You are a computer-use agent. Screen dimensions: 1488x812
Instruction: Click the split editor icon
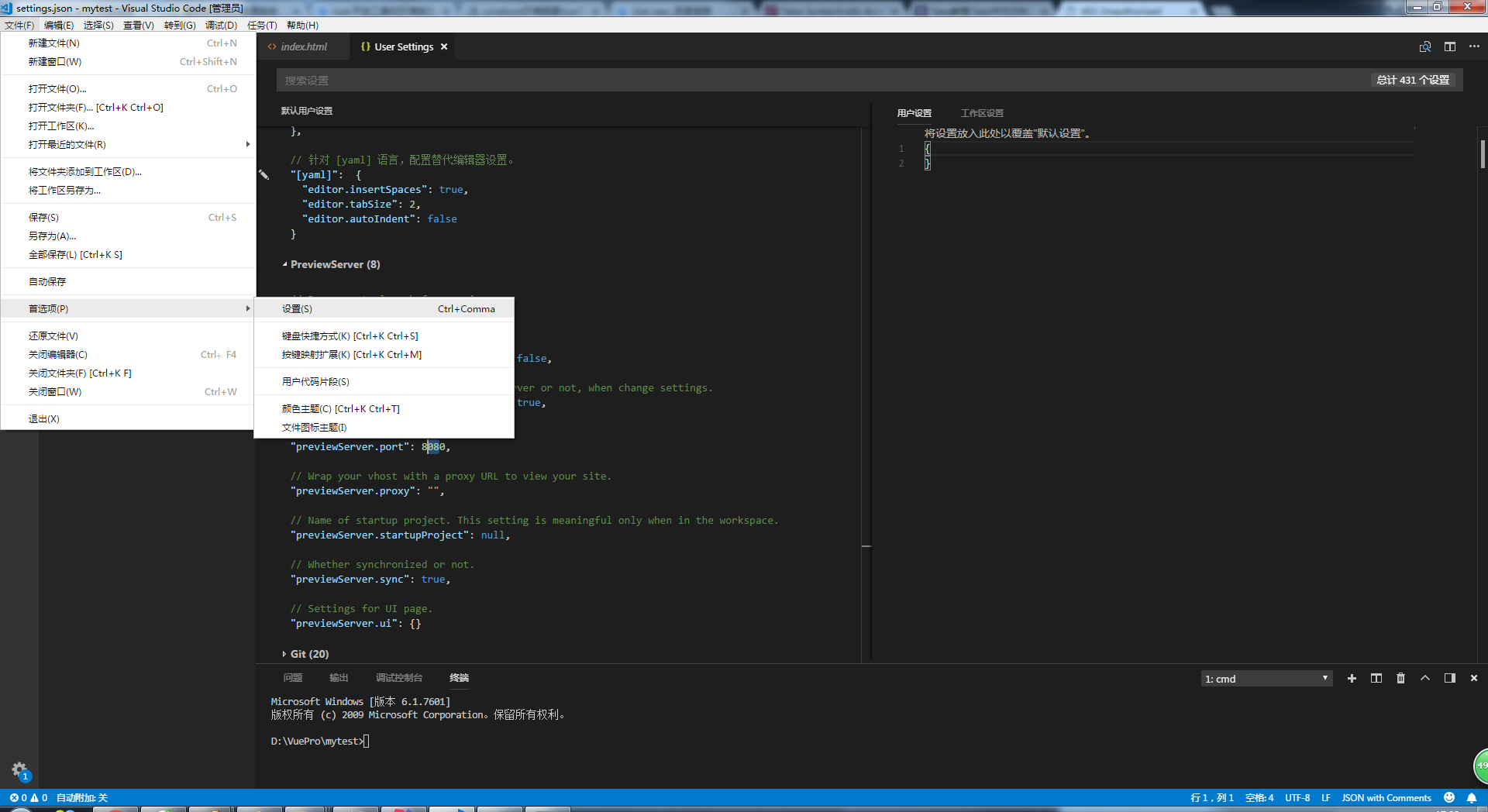click(x=1449, y=46)
